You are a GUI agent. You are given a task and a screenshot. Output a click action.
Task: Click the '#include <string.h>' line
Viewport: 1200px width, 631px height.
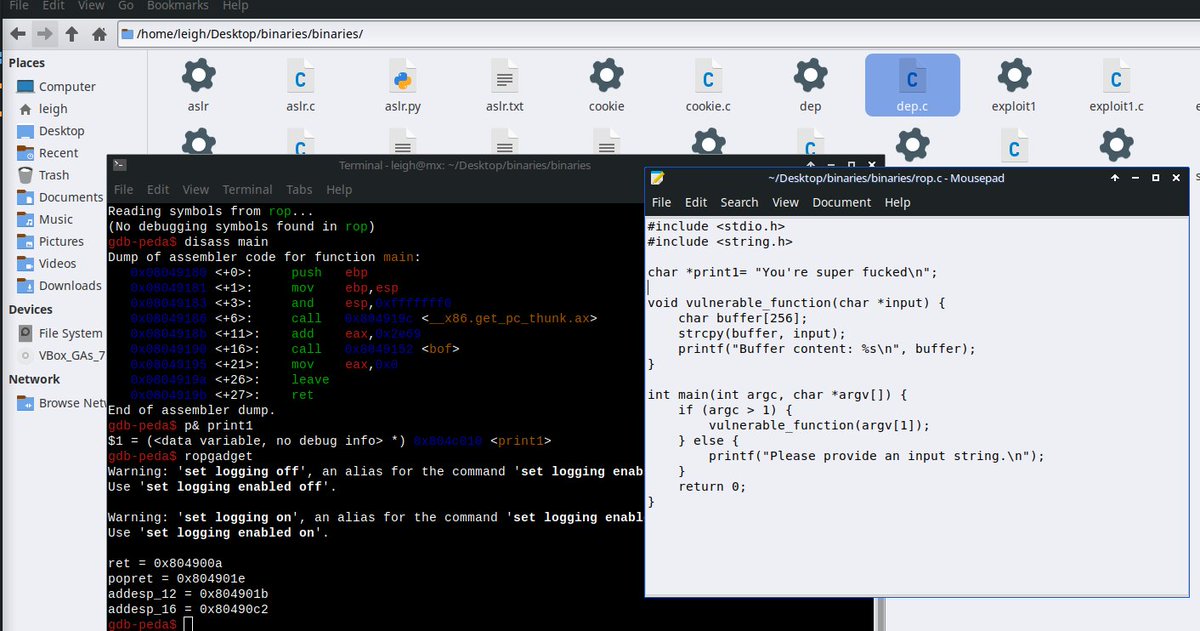(720, 241)
